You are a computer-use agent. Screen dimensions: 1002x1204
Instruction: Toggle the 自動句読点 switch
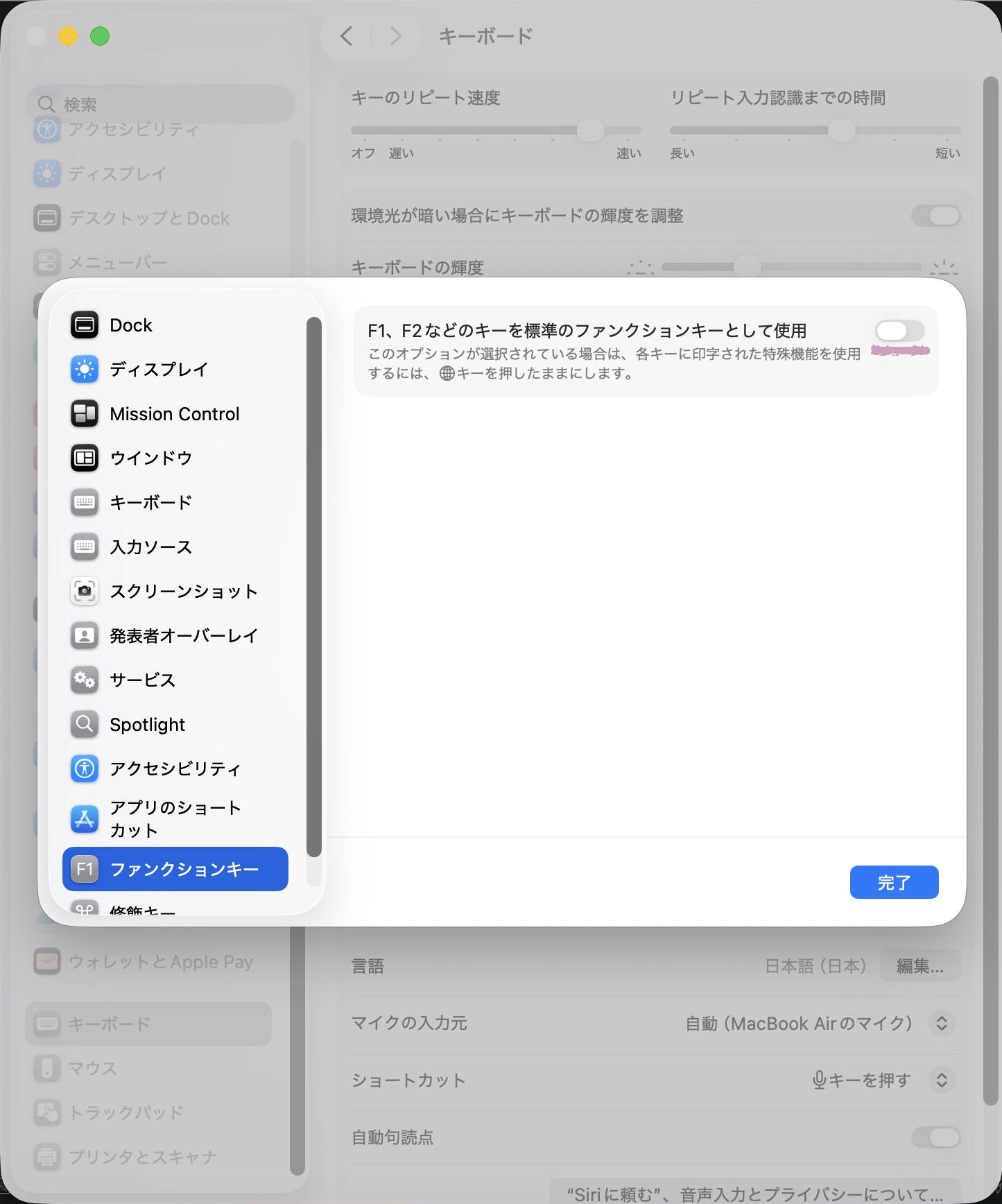(935, 1137)
